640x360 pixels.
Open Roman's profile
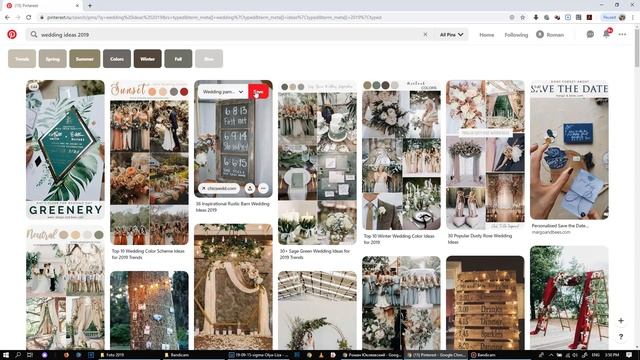pyautogui.click(x=550, y=35)
